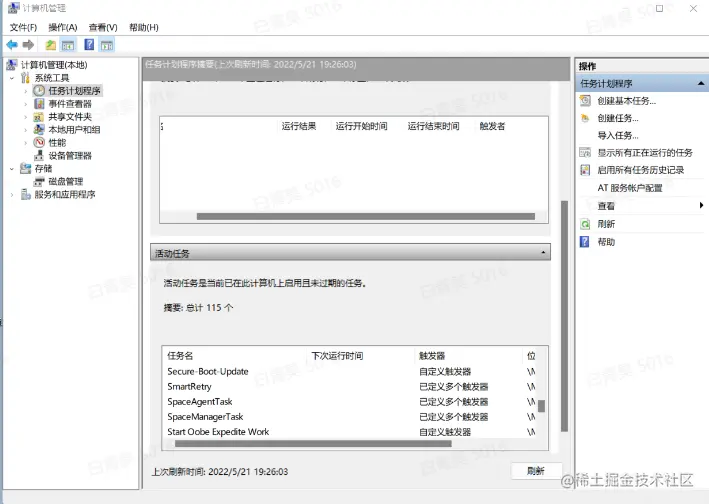Expand the 事件查看器 tree node
Viewport: 709px width, 504px height.
pos(26,104)
